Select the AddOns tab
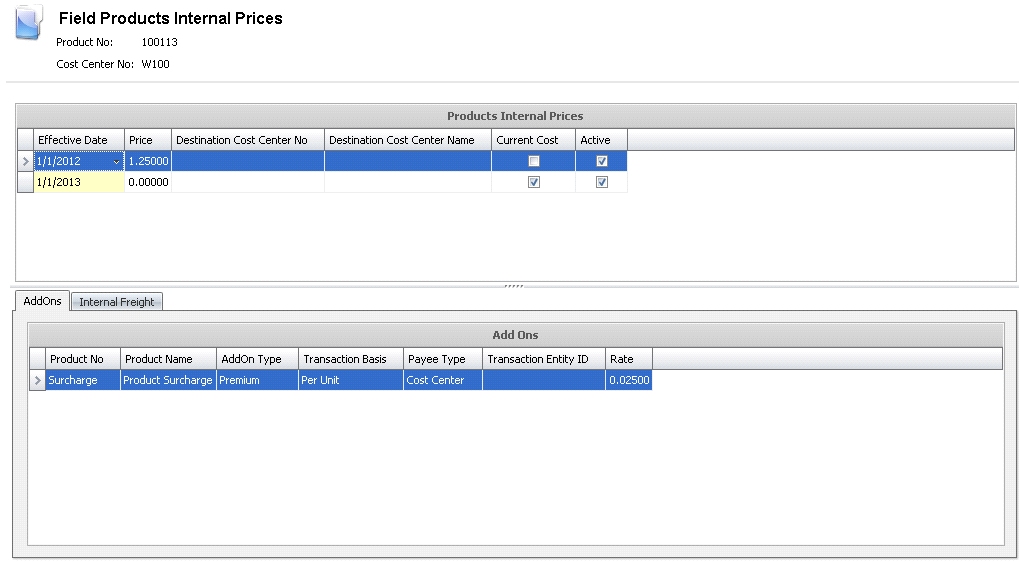This screenshot has width=1019, height=562. [42, 301]
